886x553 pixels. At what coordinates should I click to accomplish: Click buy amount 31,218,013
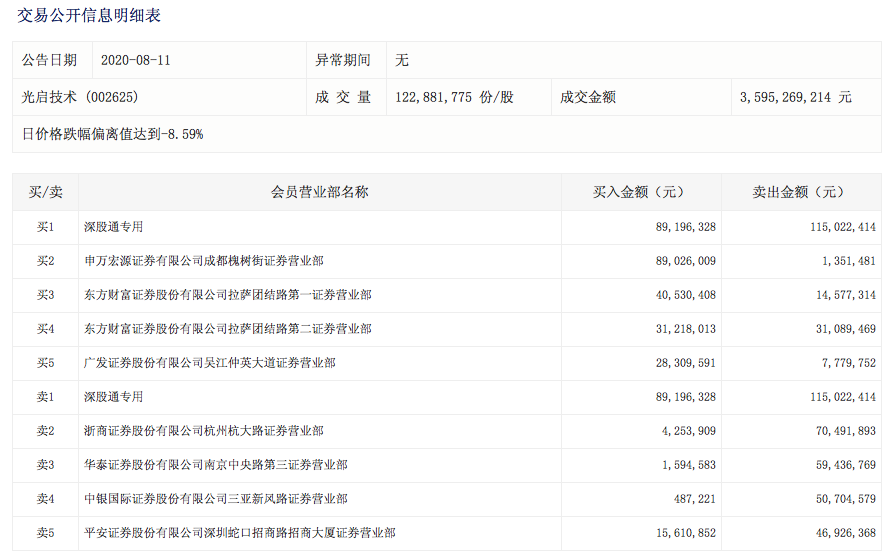[x=685, y=329]
